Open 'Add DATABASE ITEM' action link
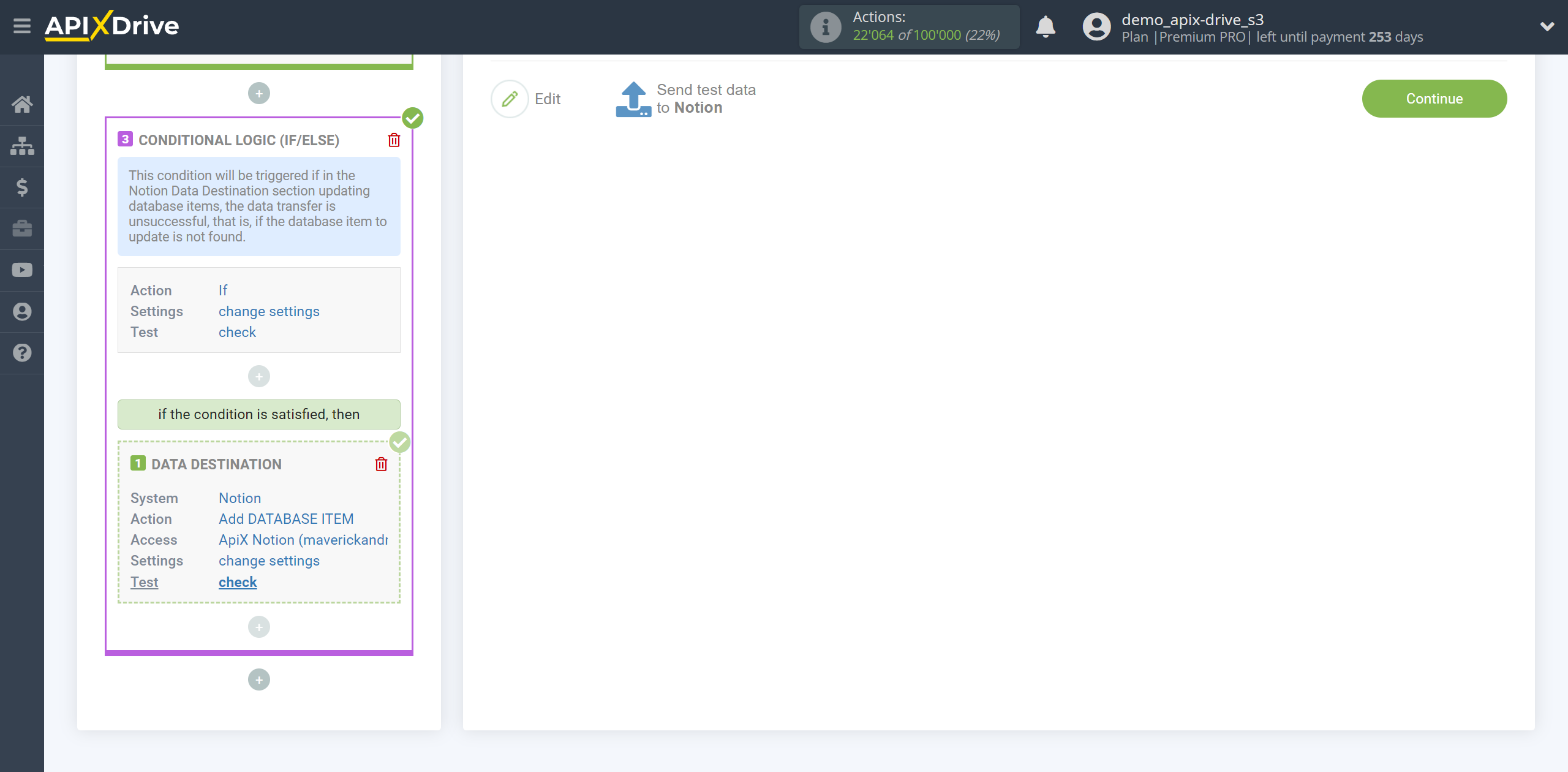The image size is (1568, 772). coord(286,519)
